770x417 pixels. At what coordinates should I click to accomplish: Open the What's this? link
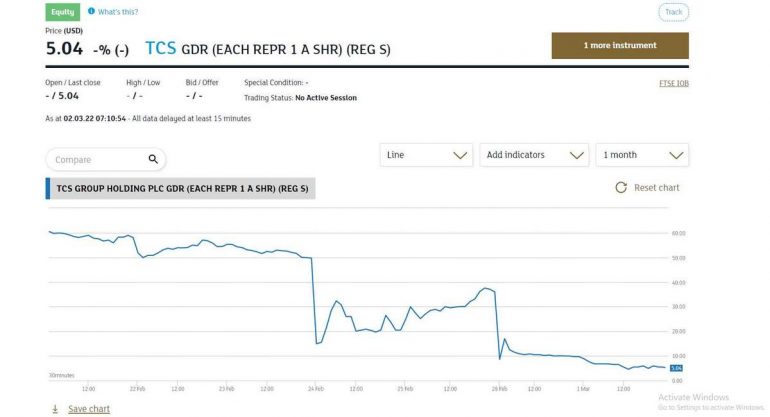(118, 12)
